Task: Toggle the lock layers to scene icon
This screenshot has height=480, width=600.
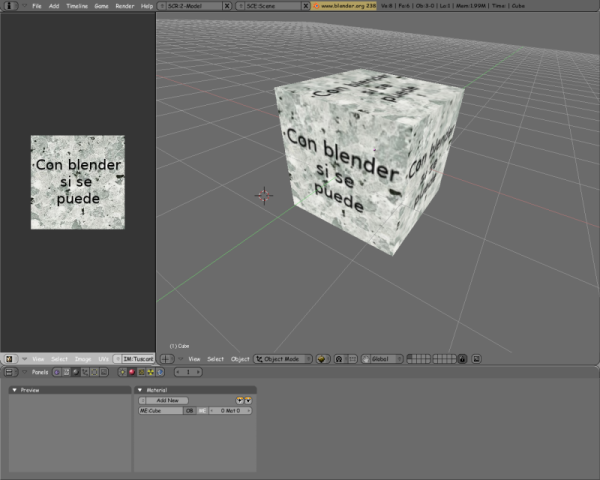Action: click(462, 359)
